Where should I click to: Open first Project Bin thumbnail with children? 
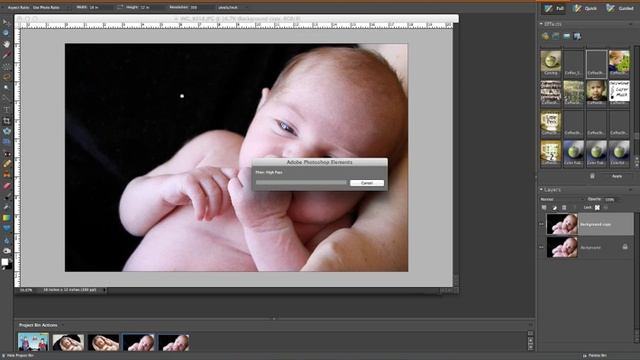[33, 342]
